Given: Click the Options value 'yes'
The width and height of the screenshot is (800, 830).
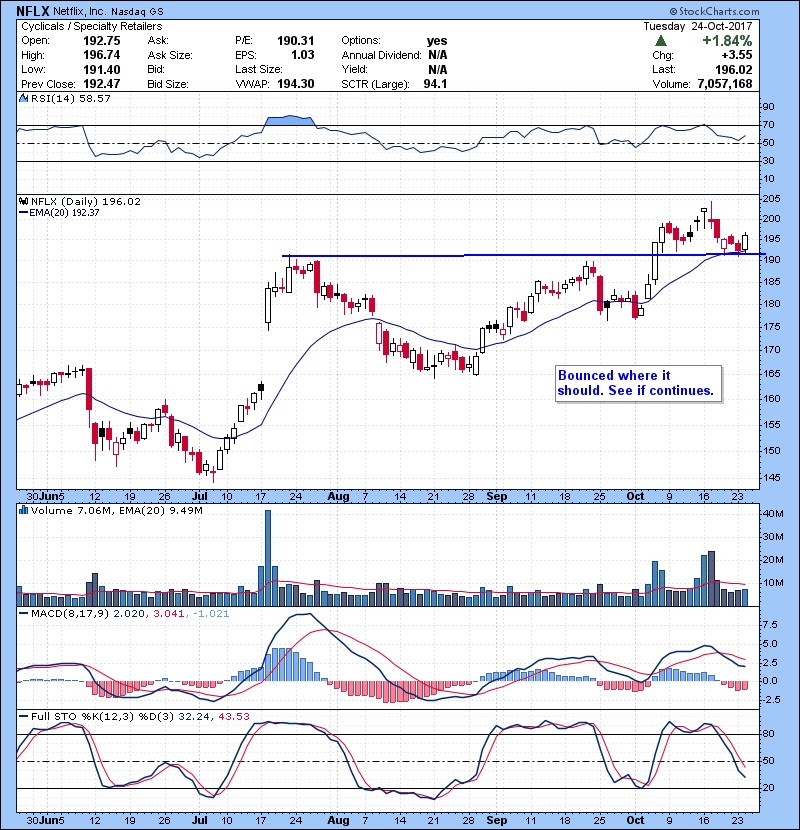Looking at the screenshot, I should pyautogui.click(x=437, y=41).
